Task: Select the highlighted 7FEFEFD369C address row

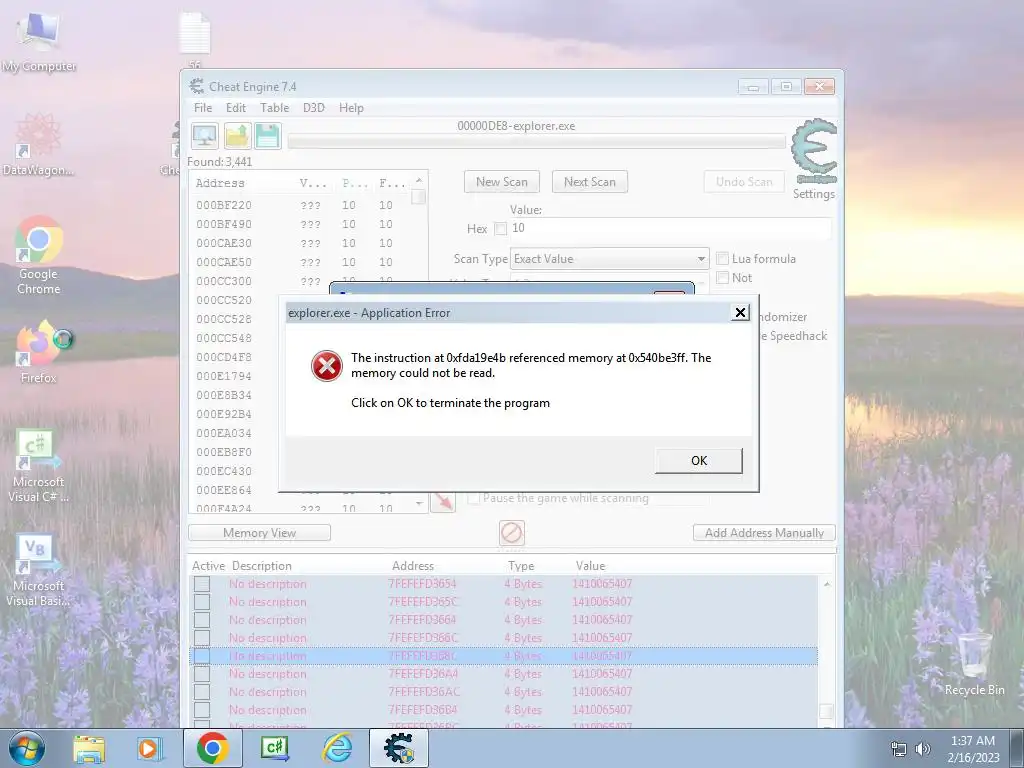Action: click(x=504, y=656)
